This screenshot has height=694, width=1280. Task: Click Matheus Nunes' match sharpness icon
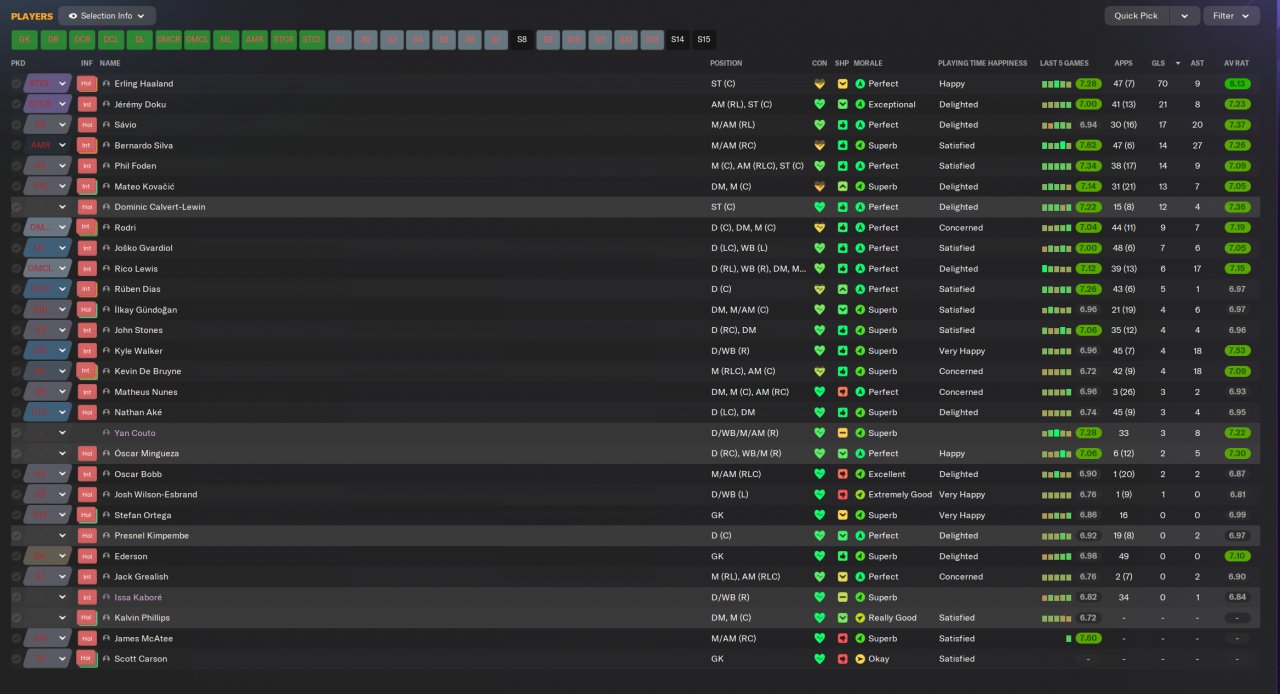tap(843, 392)
